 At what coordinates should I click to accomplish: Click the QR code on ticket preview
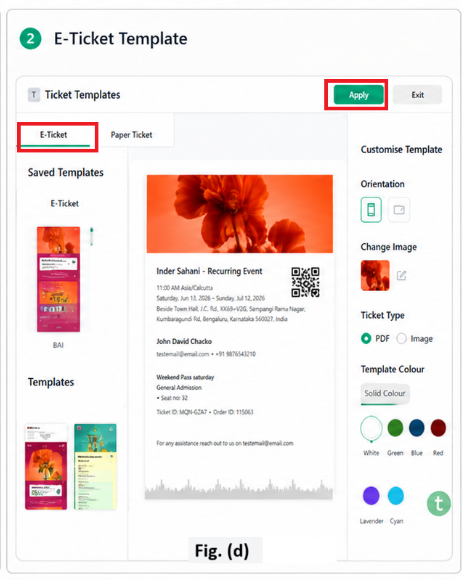(x=305, y=282)
